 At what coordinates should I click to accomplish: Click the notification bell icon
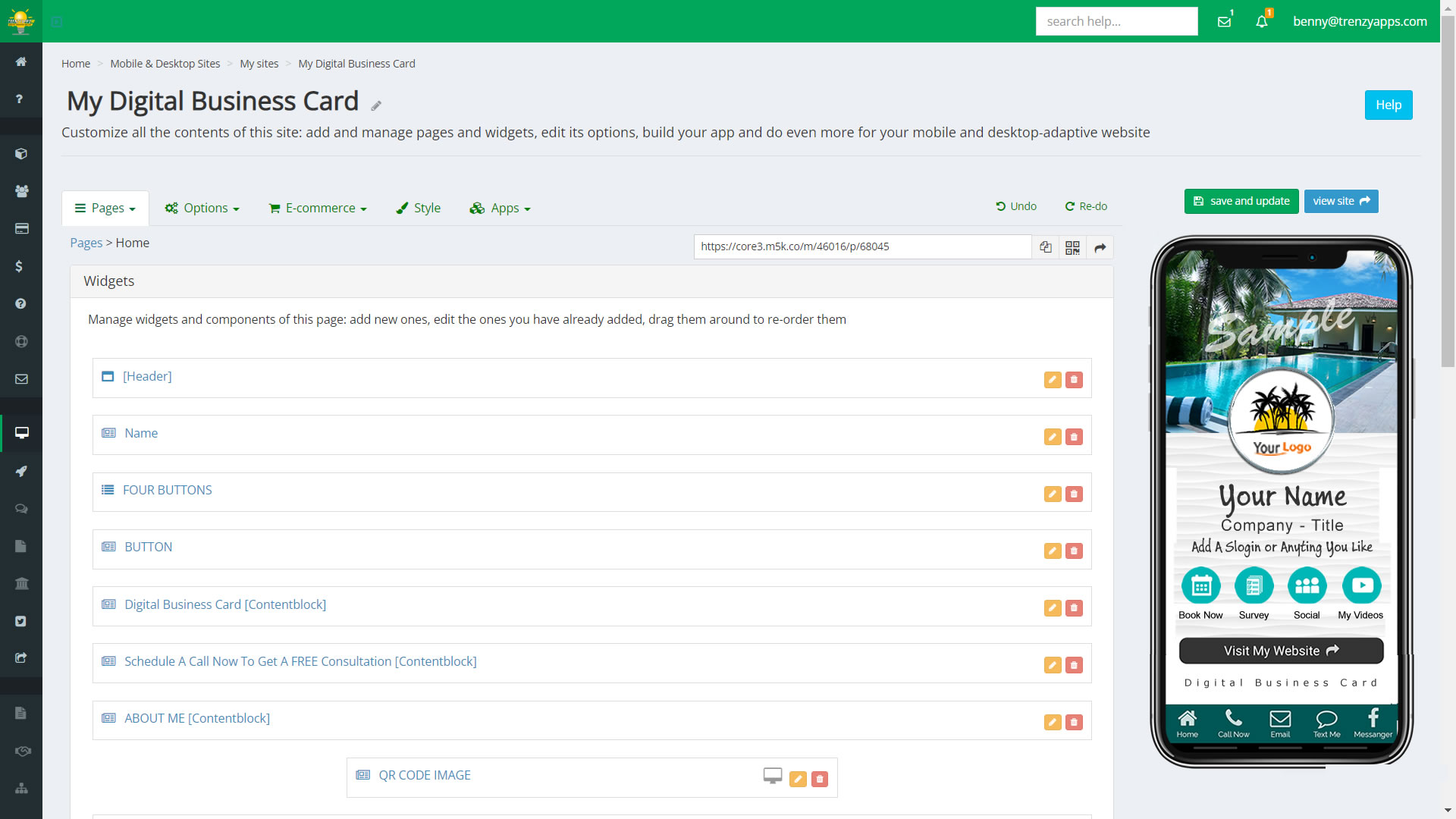[1262, 21]
